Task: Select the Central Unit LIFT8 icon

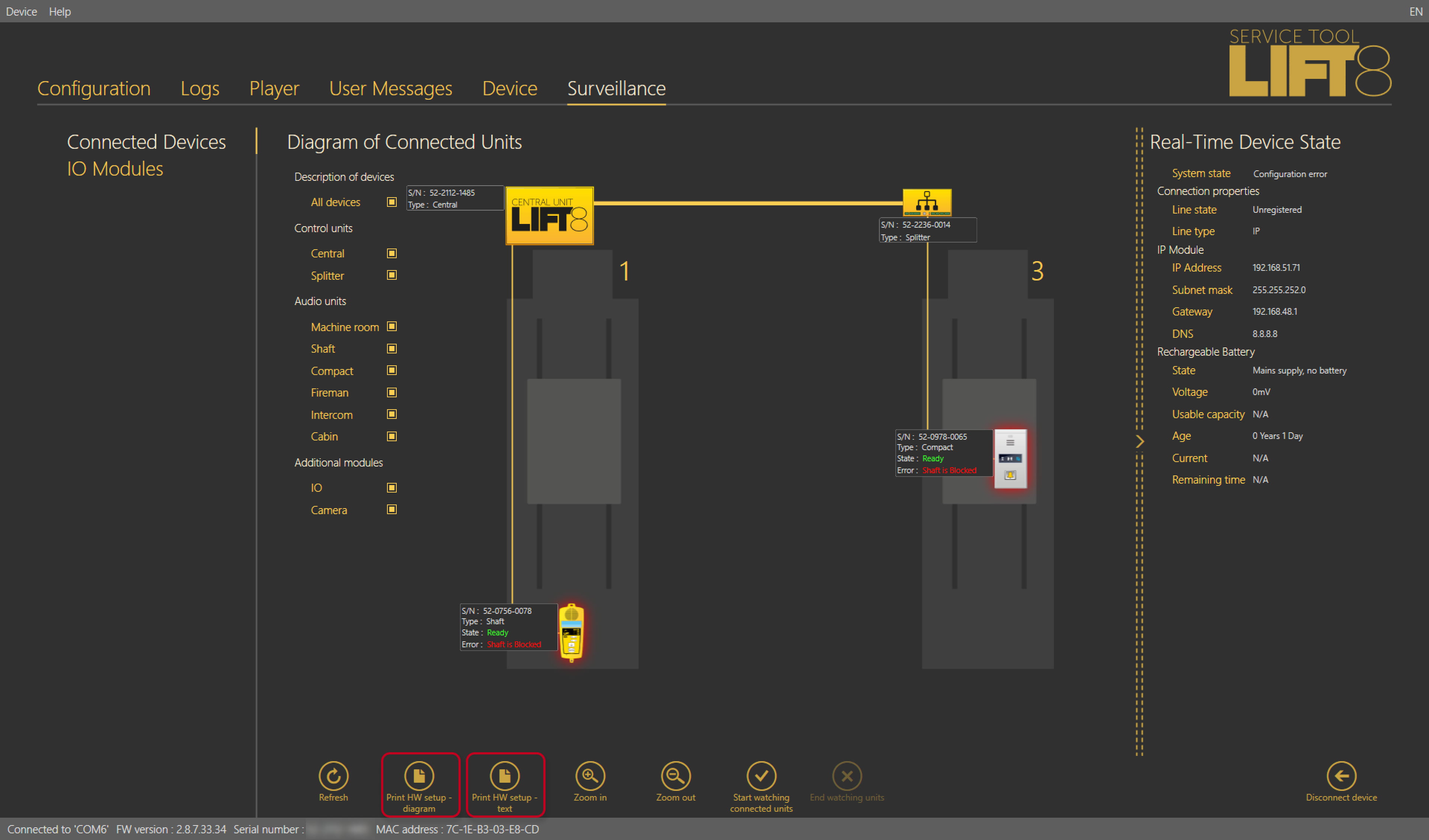Action: (550, 216)
